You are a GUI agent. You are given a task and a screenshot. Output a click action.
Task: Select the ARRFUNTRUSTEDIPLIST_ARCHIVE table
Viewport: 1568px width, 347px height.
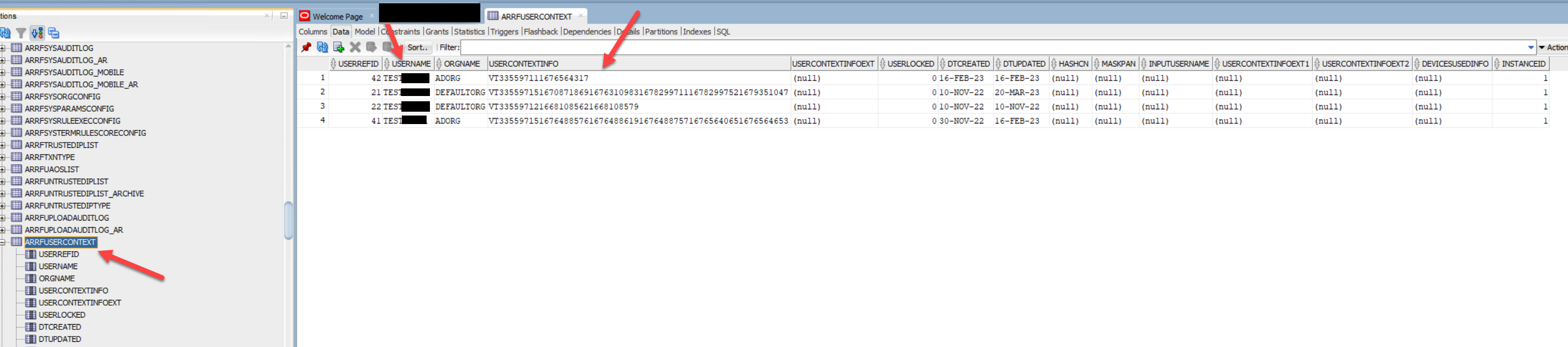coord(85,193)
